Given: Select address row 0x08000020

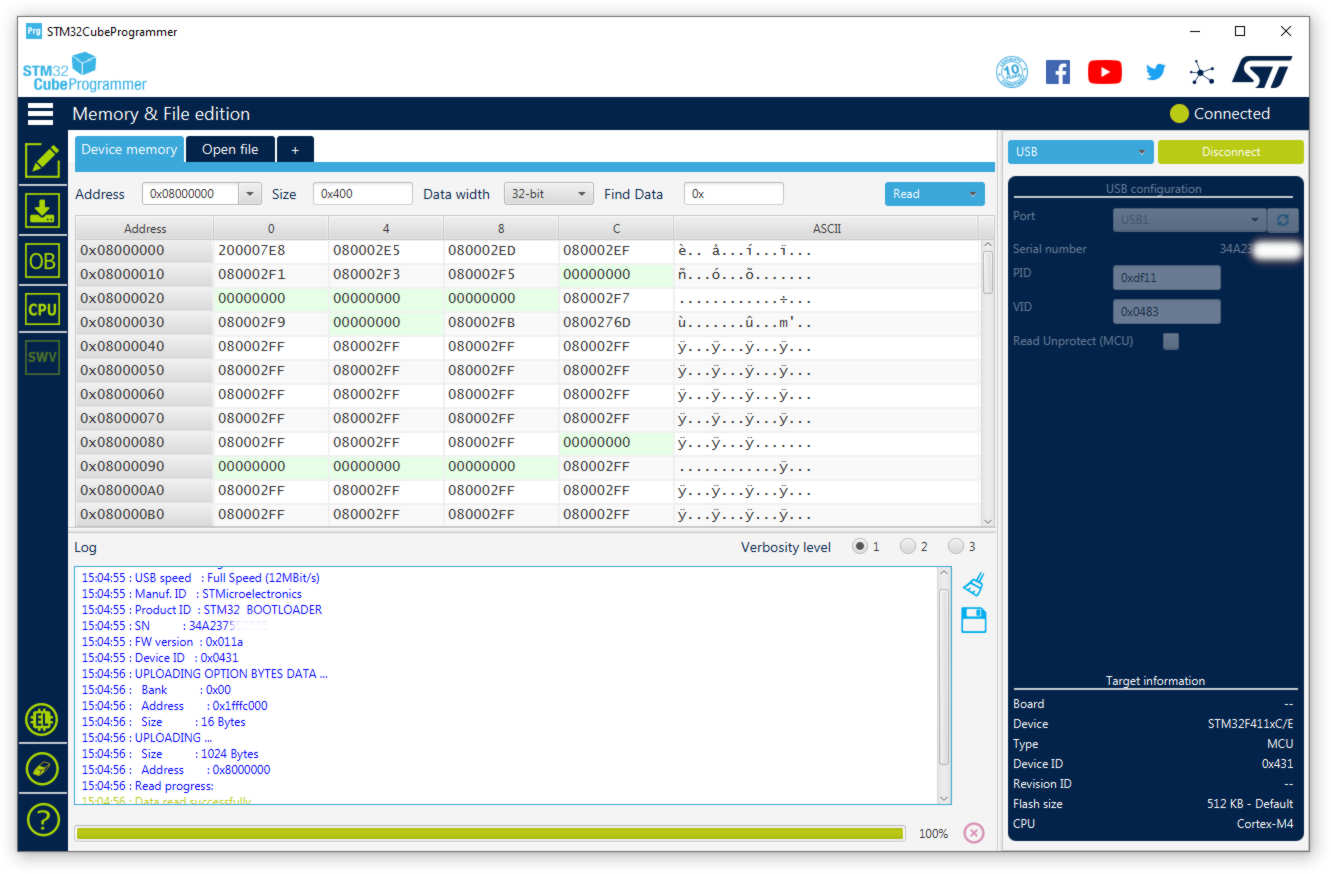Looking at the screenshot, I should coord(144,298).
